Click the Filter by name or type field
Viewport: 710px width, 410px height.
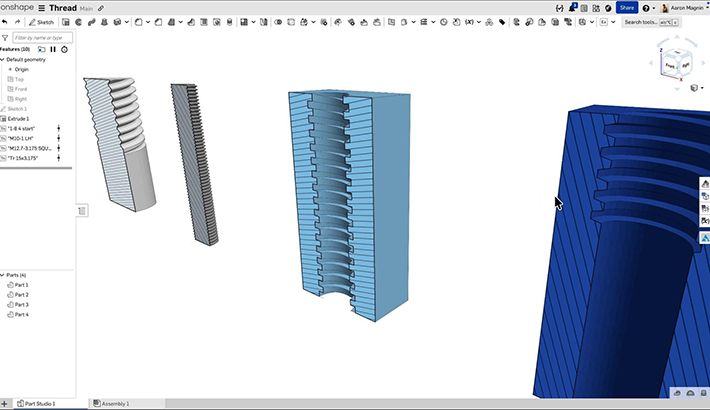[x=42, y=38]
